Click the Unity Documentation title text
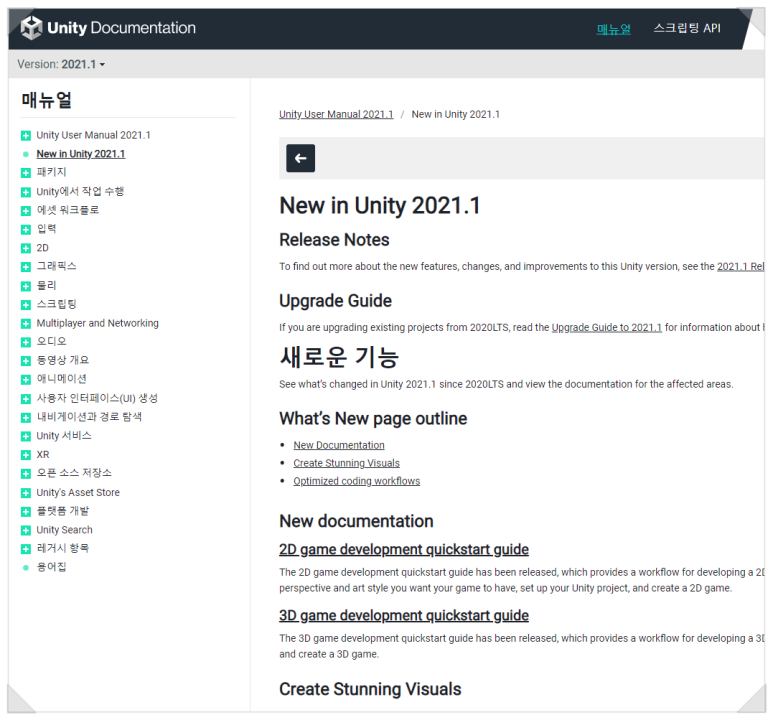 coord(121,28)
